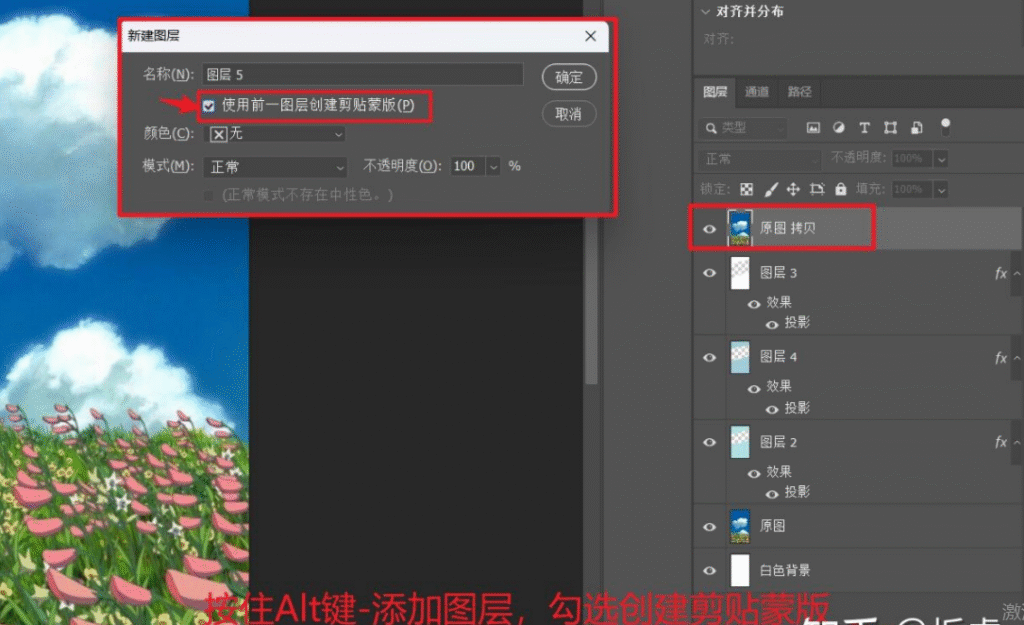Image resolution: width=1024 pixels, height=625 pixels.
Task: Select 白色背景 layer thumbnail
Action: coord(740,570)
